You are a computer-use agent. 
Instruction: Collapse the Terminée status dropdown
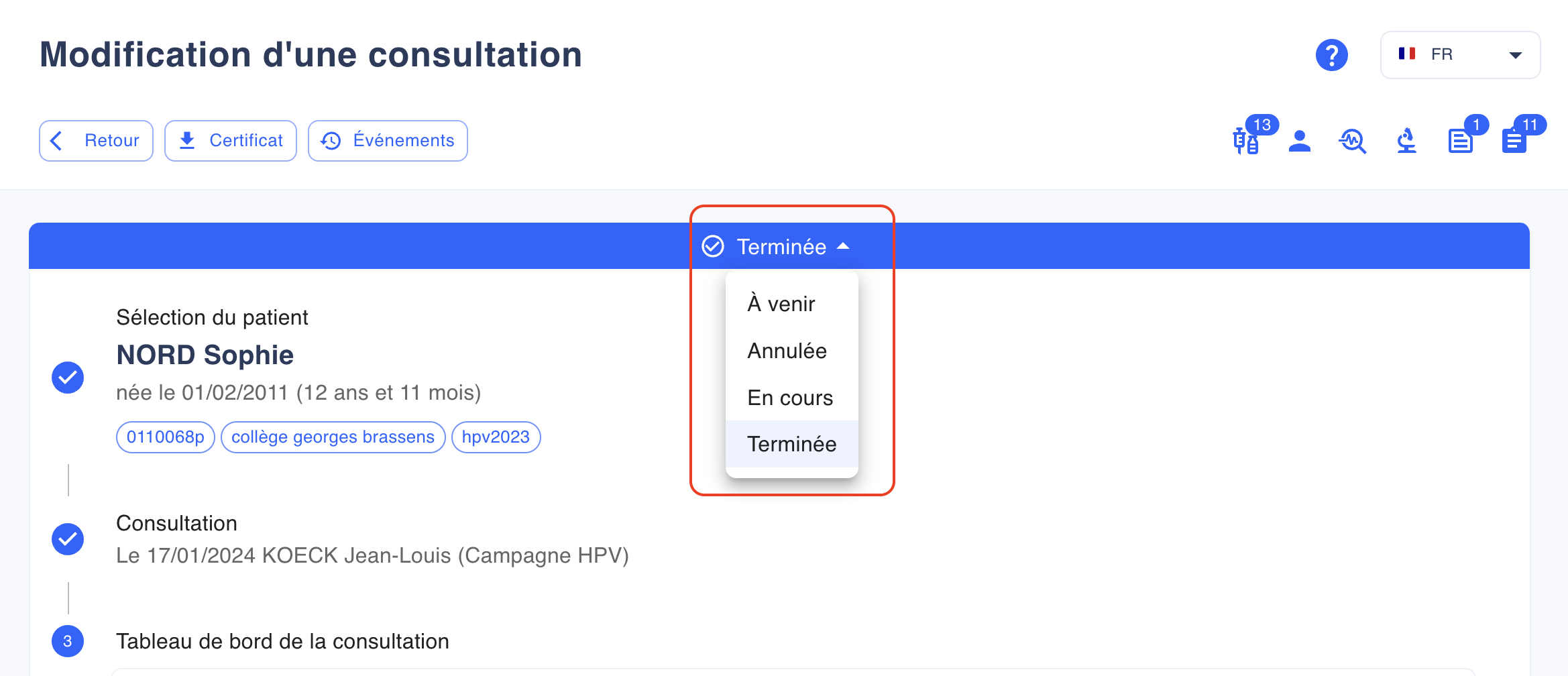coord(776,246)
